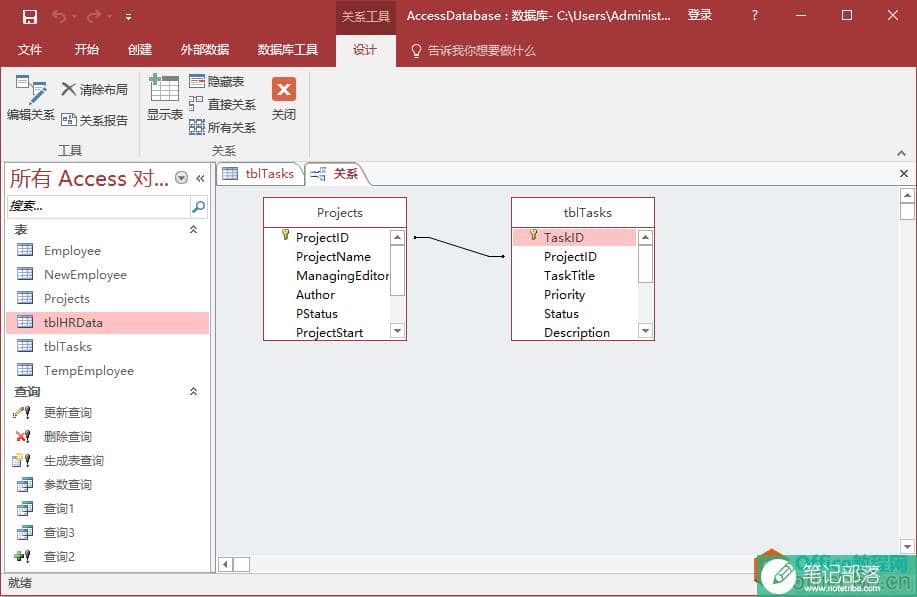Screen dimensions: 917x597
Task: Click the tblTasks box title bar
Action: point(583,213)
